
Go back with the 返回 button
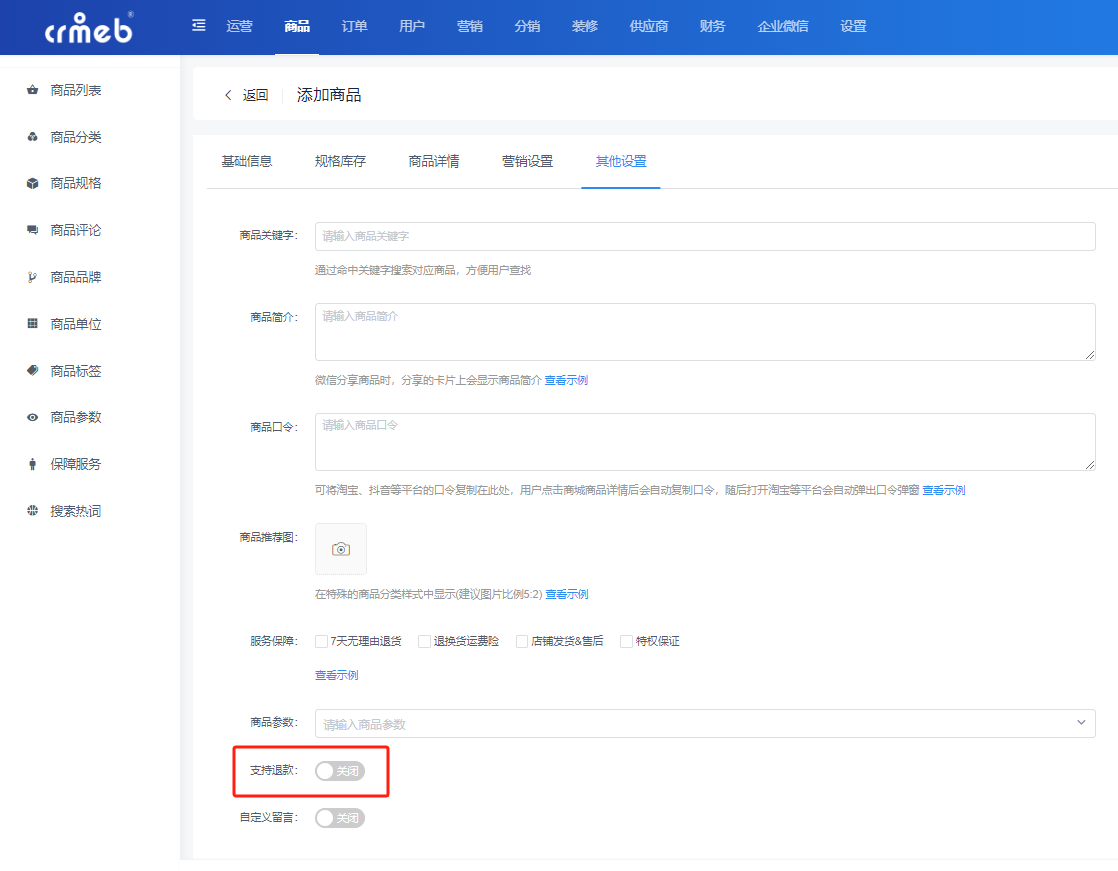click(247, 95)
